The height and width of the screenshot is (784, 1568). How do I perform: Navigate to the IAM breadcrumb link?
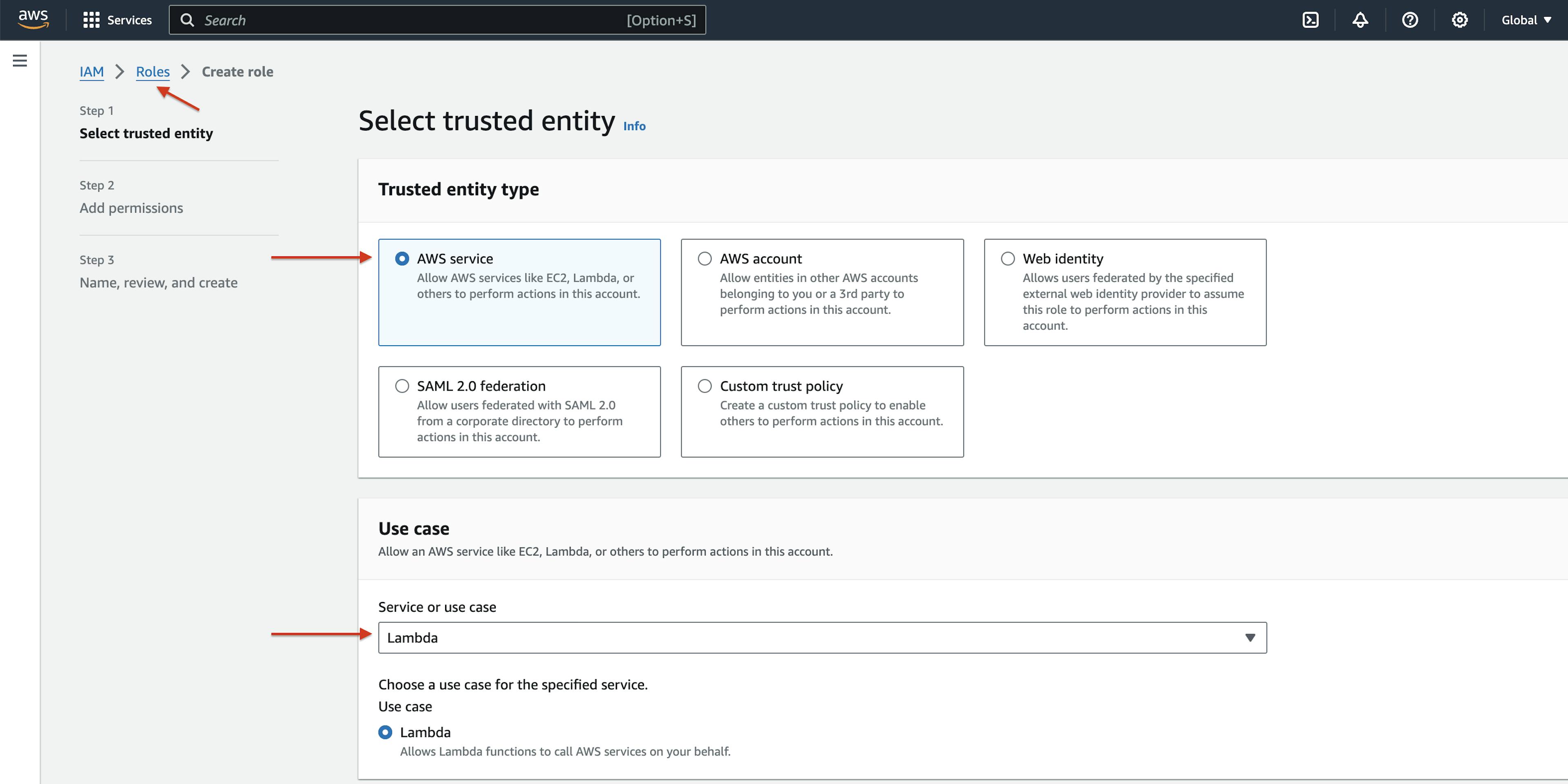tap(91, 72)
